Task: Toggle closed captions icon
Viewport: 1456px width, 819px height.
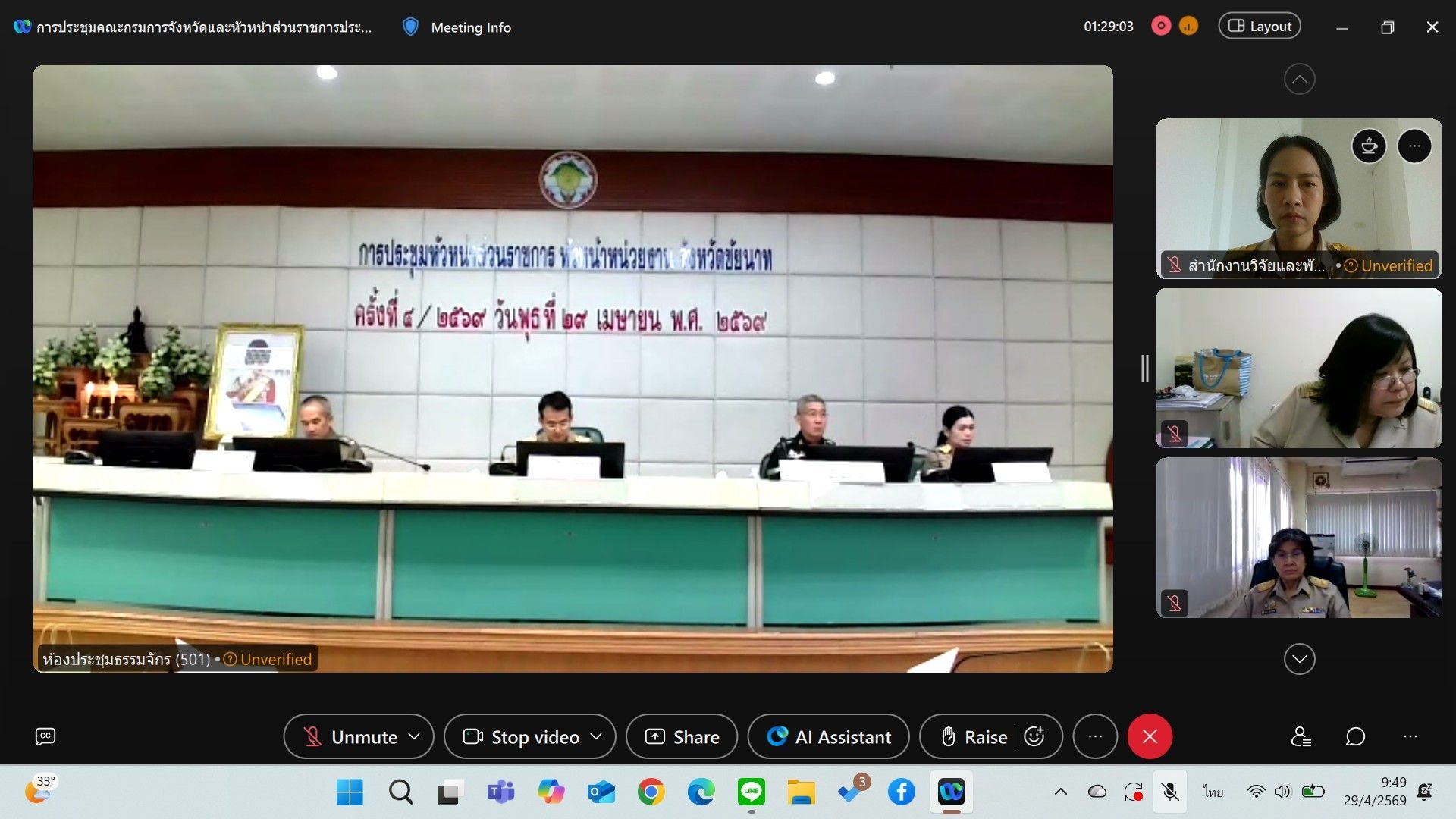Action: coord(45,736)
